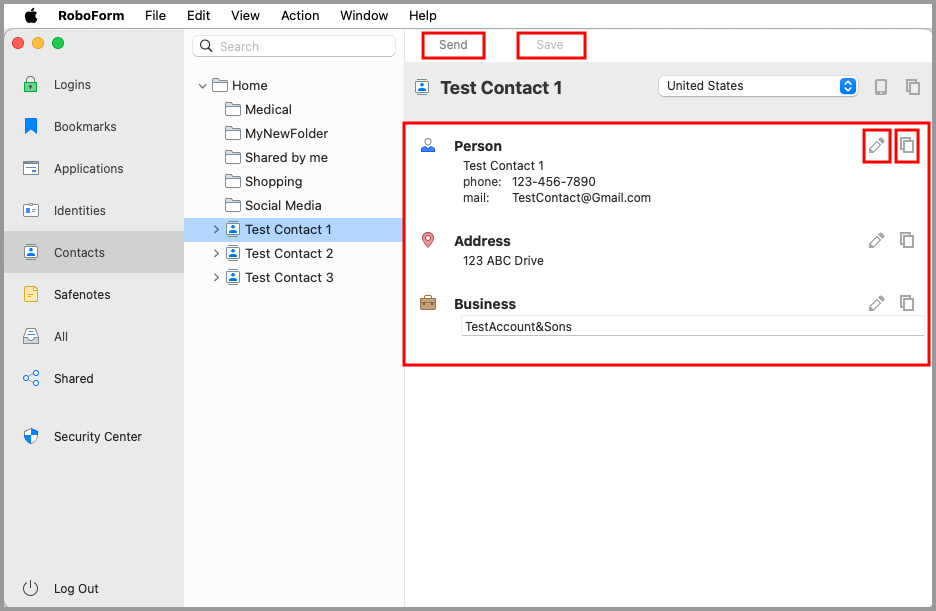Open Bookmarks in the sidebar
This screenshot has width=936, height=611.
(85, 126)
